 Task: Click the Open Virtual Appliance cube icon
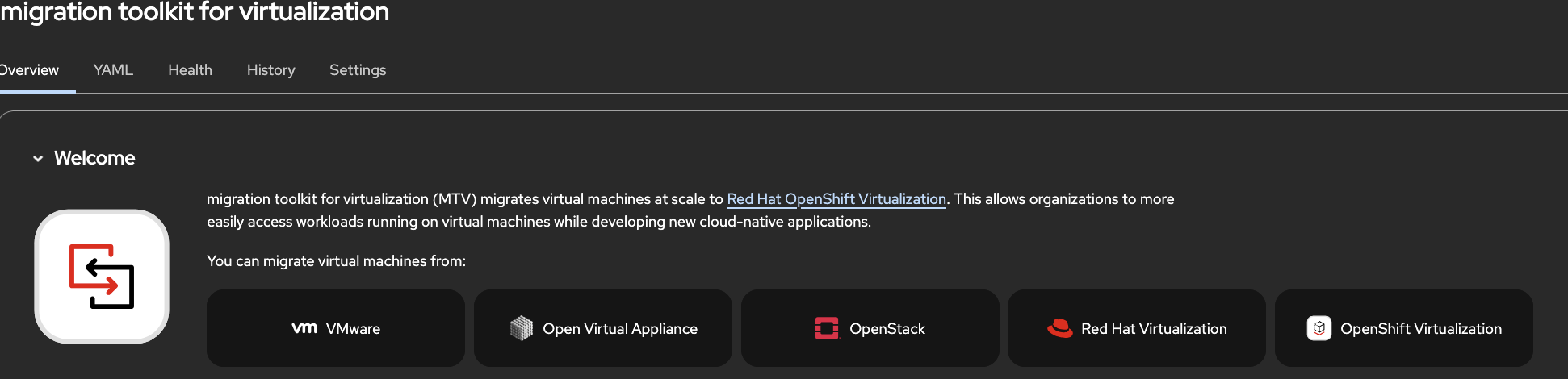point(522,328)
